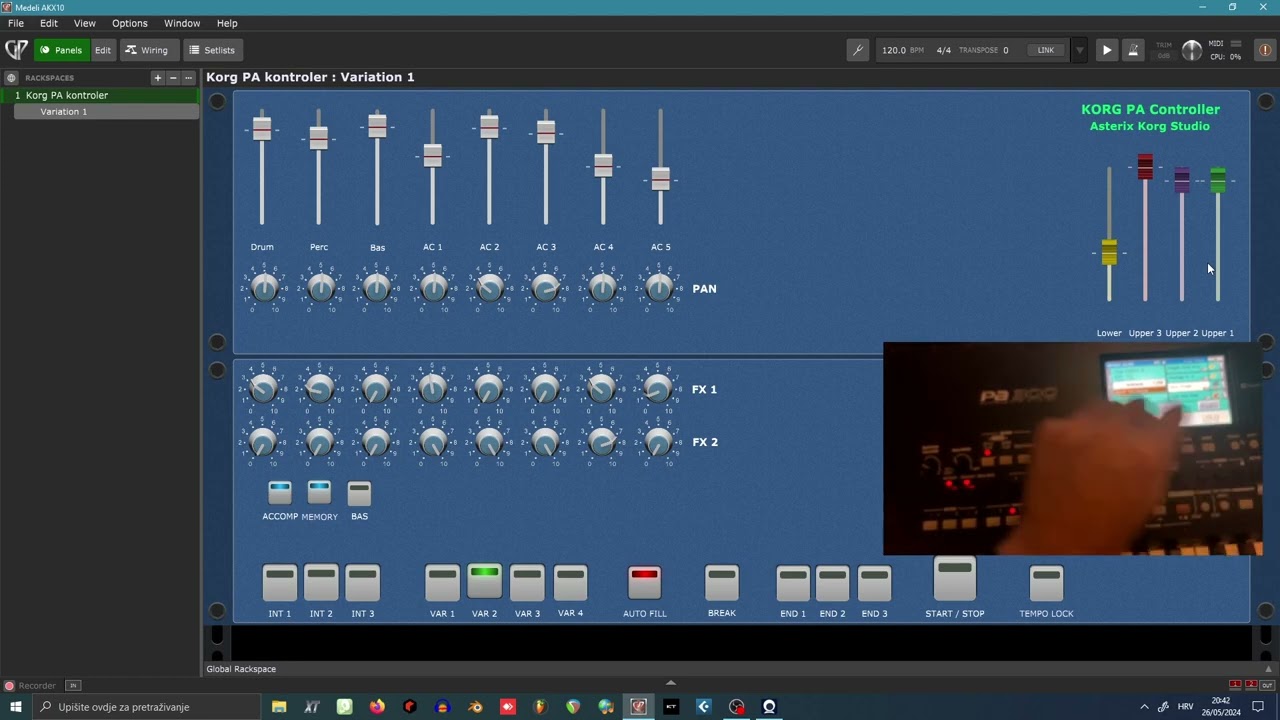Click the purple Upper 2 fader handle
The image size is (1280, 720).
tap(1182, 180)
